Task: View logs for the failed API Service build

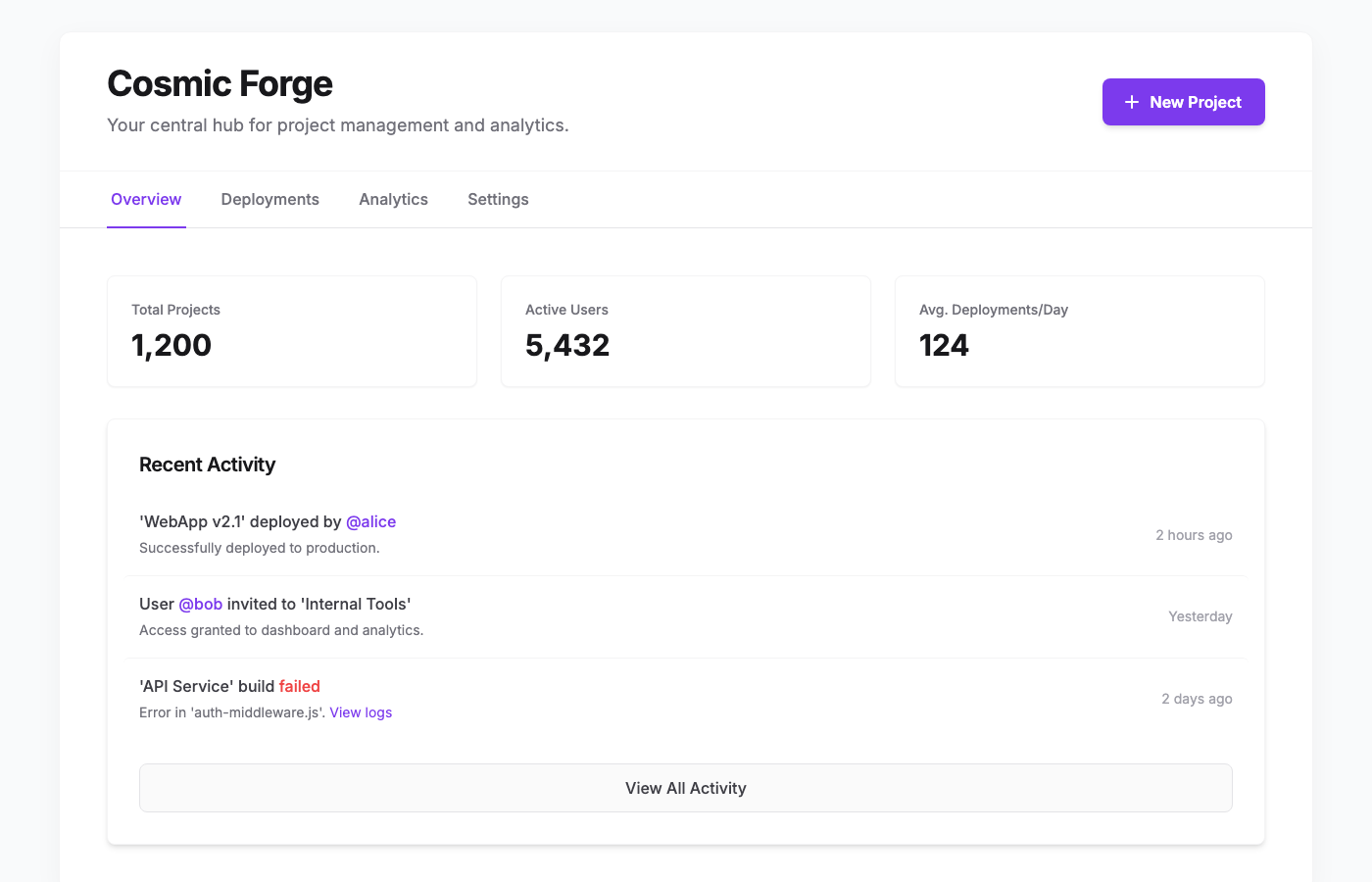Action: [361, 712]
